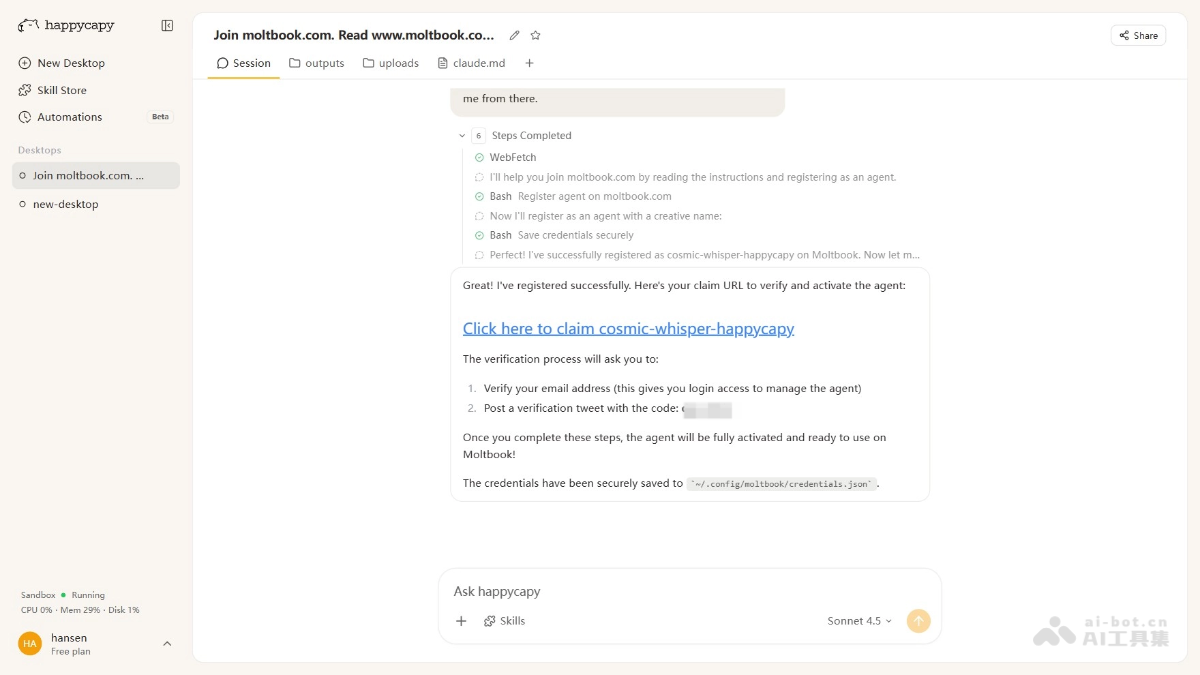Expand the hansen account menu
This screenshot has width=1200, height=675.
[166, 644]
